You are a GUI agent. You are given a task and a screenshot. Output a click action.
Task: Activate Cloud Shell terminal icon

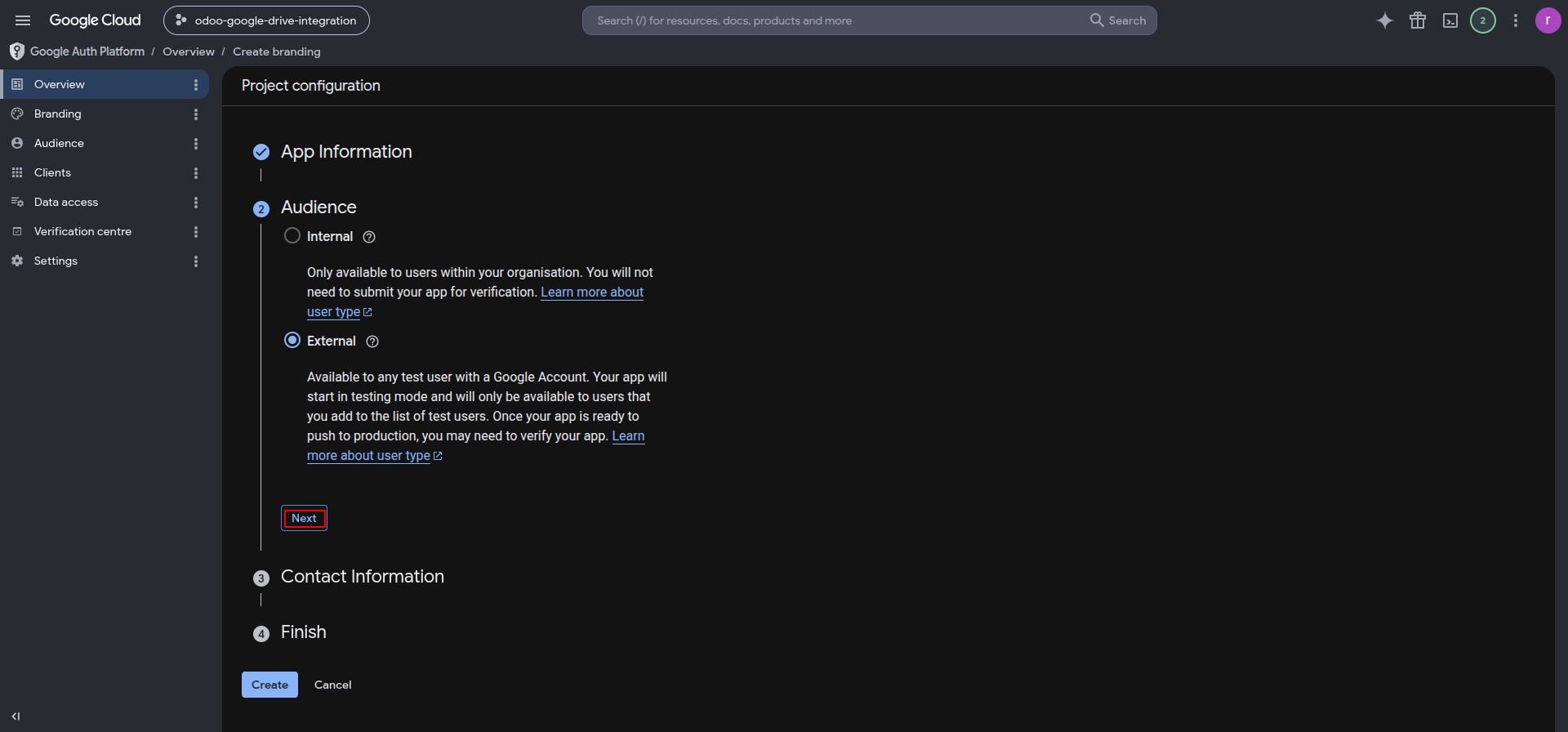(x=1450, y=20)
